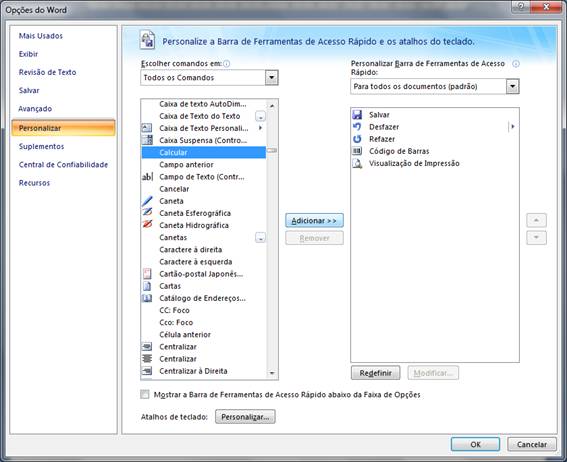Viewport: 567px width, 462px height.
Task: Open the Recursos category
Action: click(34, 183)
